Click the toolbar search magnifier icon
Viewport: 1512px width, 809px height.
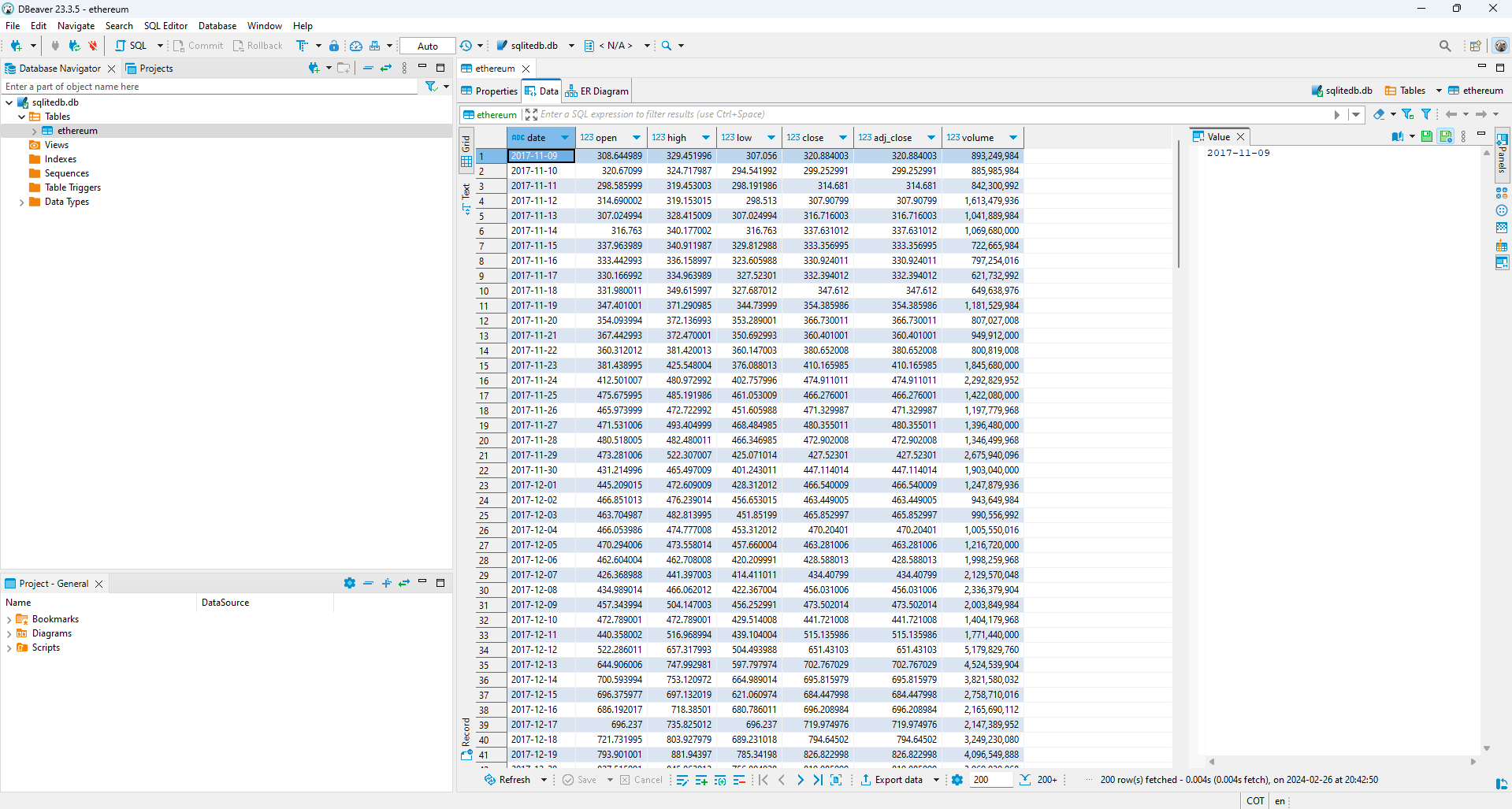(667, 46)
